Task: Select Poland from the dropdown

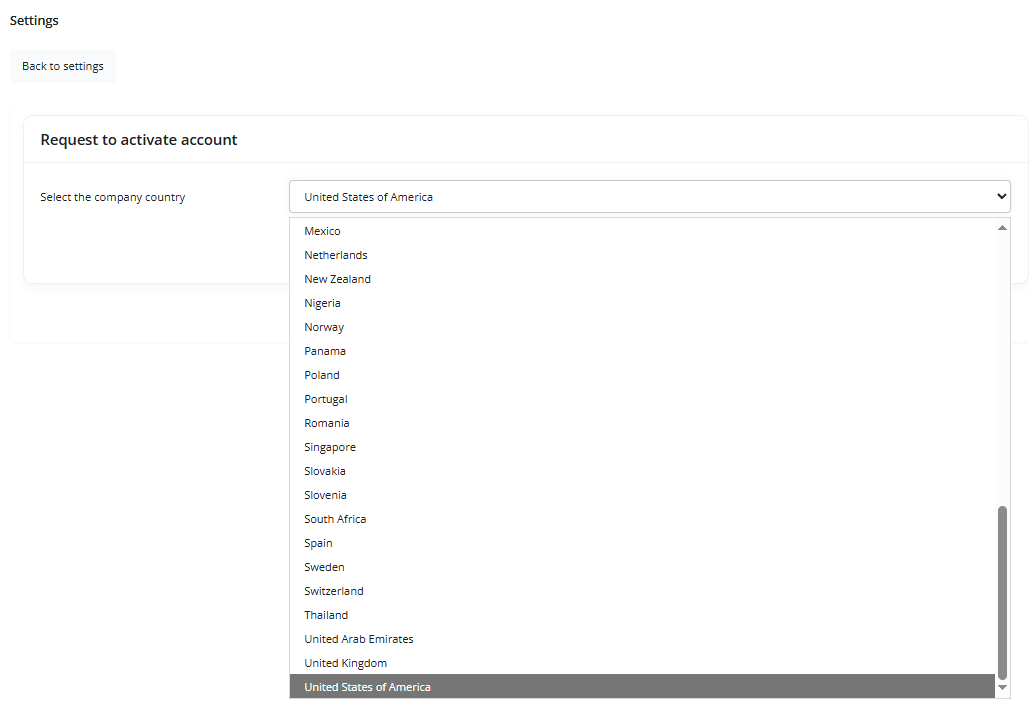Action: tap(322, 375)
